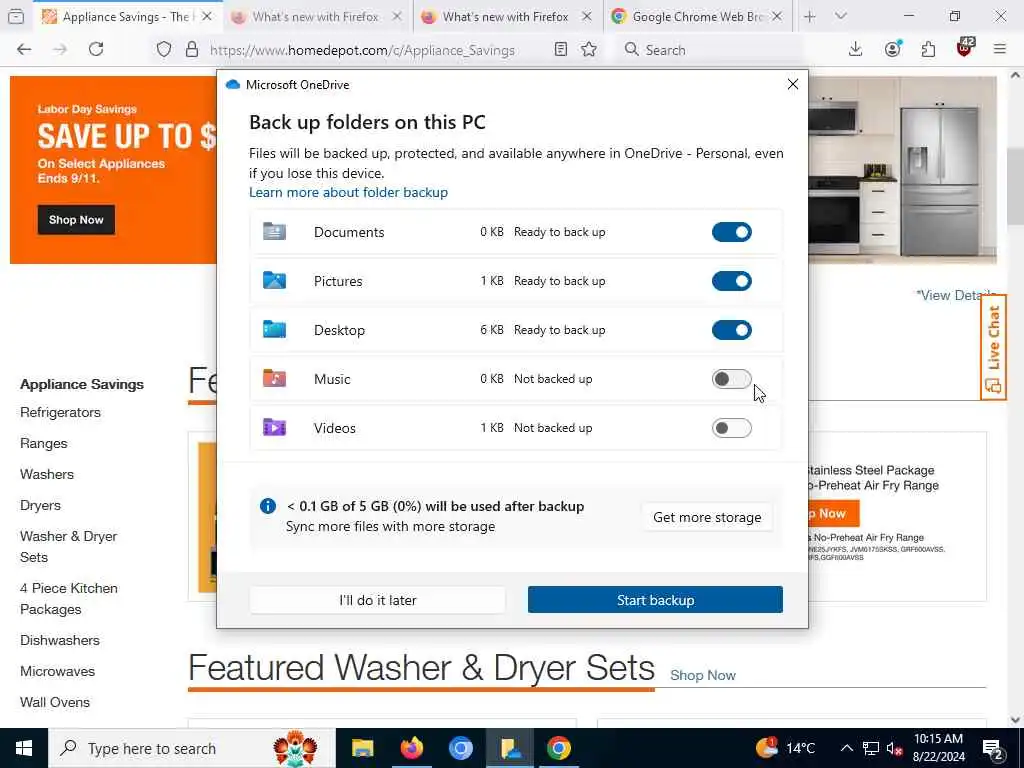Click Shop Now on Labor Day banner

coord(76,220)
